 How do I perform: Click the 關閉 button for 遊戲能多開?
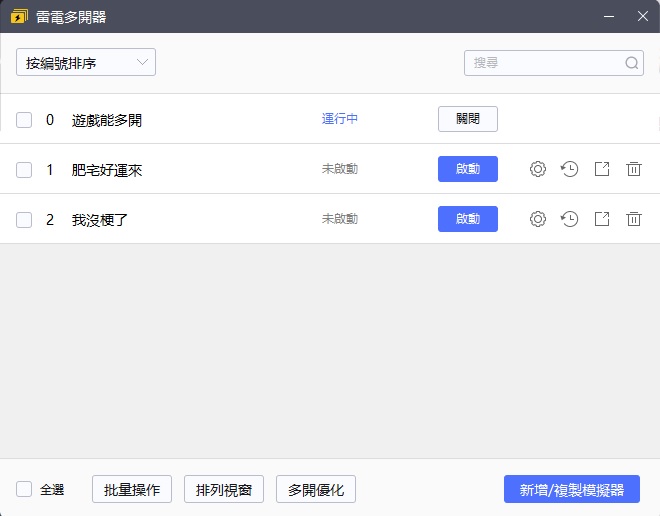[467, 119]
